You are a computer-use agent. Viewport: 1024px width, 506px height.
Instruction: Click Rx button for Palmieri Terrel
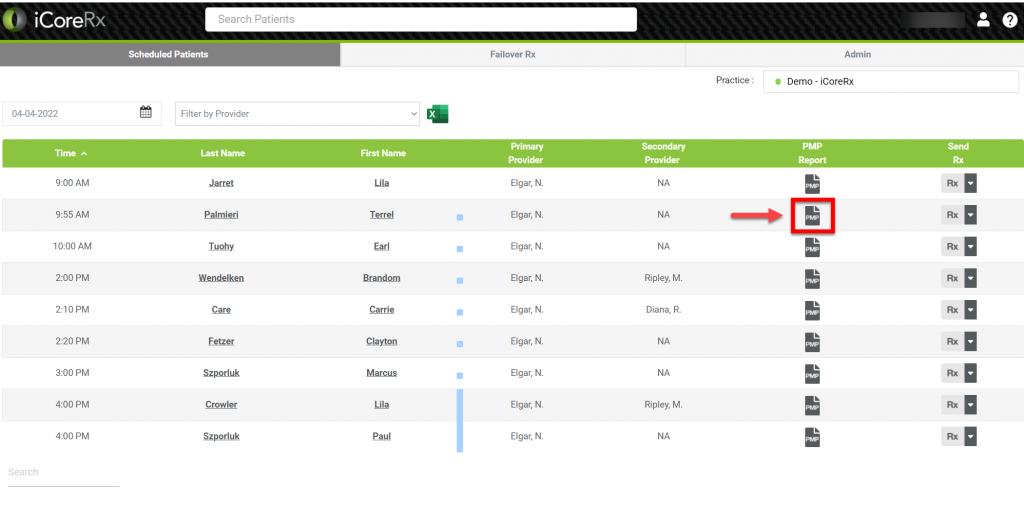(952, 215)
